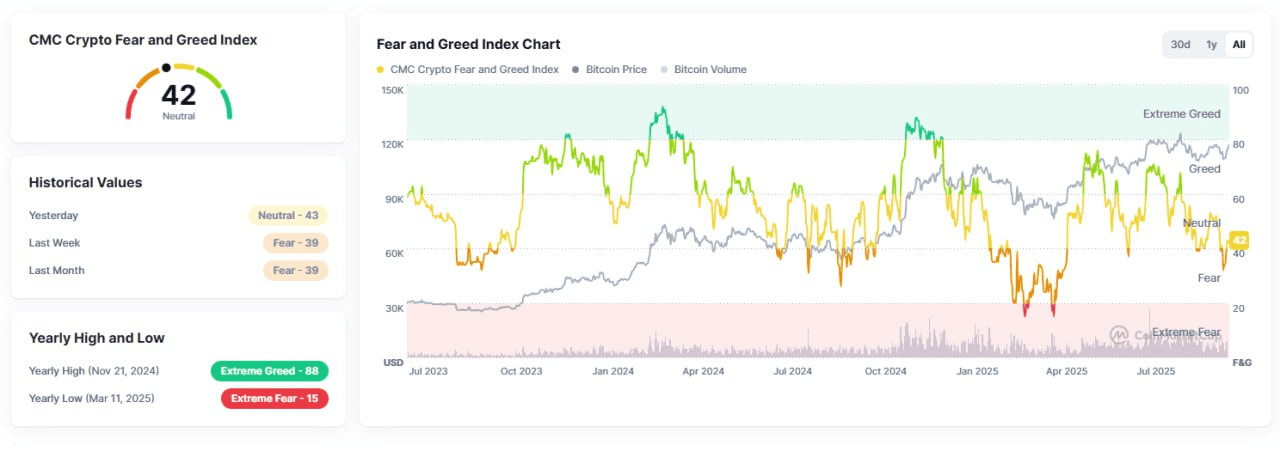The width and height of the screenshot is (1280, 451).
Task: Click the Fear and Greed Index Chart title
Action: (468, 44)
